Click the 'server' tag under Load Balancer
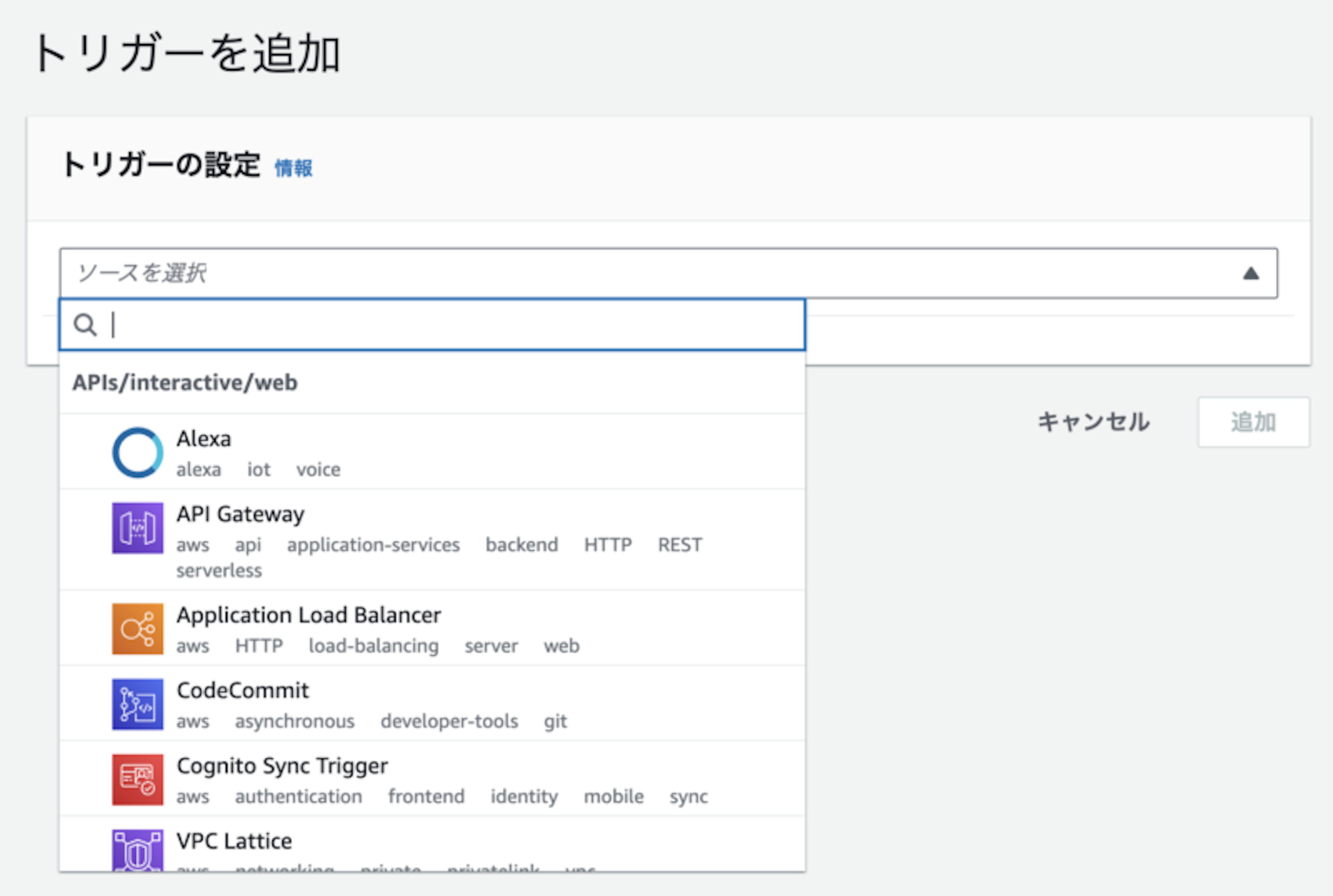Viewport: 1333px width, 896px height. 492,646
